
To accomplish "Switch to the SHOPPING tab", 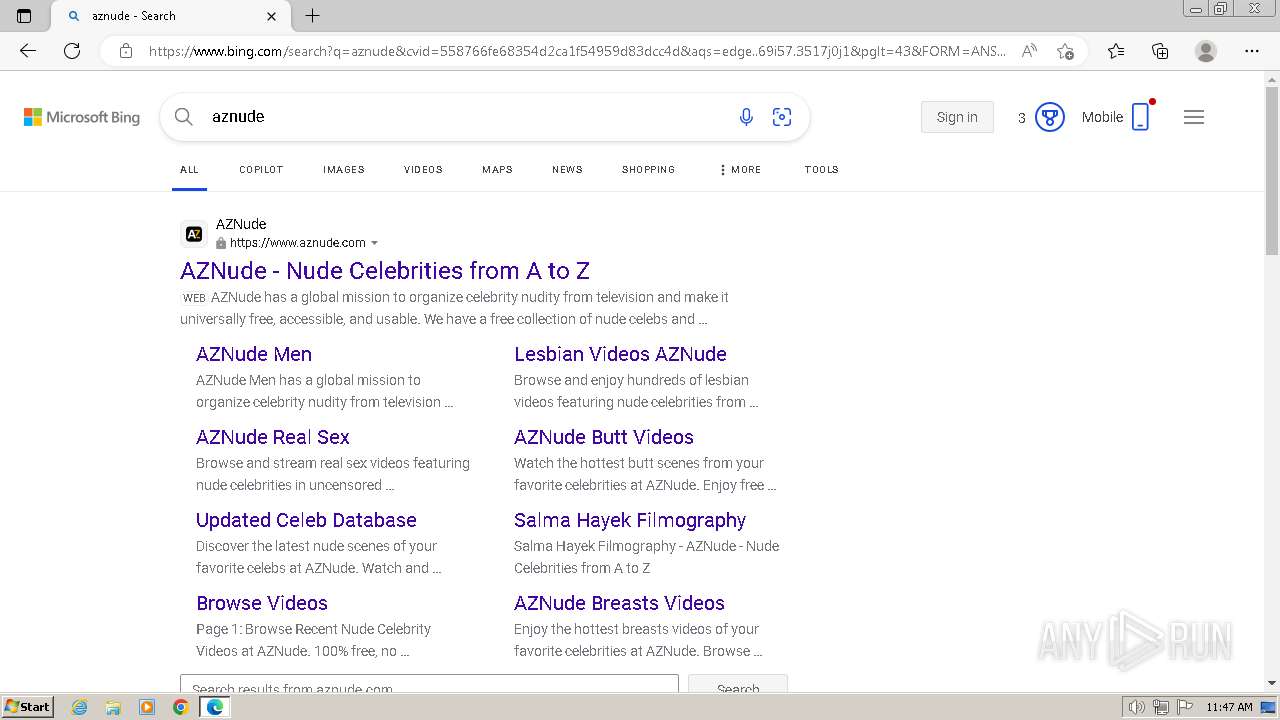I will tap(648, 170).
